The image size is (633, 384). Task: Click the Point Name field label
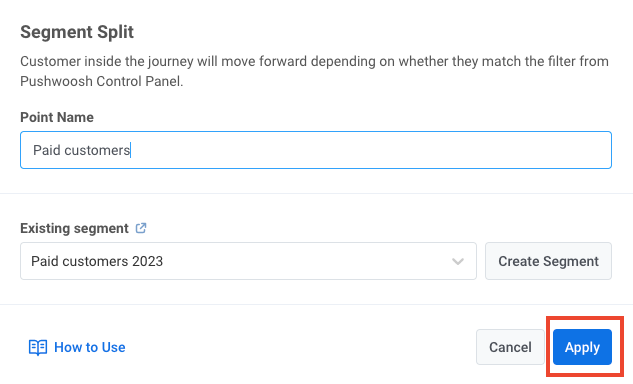[x=57, y=117]
